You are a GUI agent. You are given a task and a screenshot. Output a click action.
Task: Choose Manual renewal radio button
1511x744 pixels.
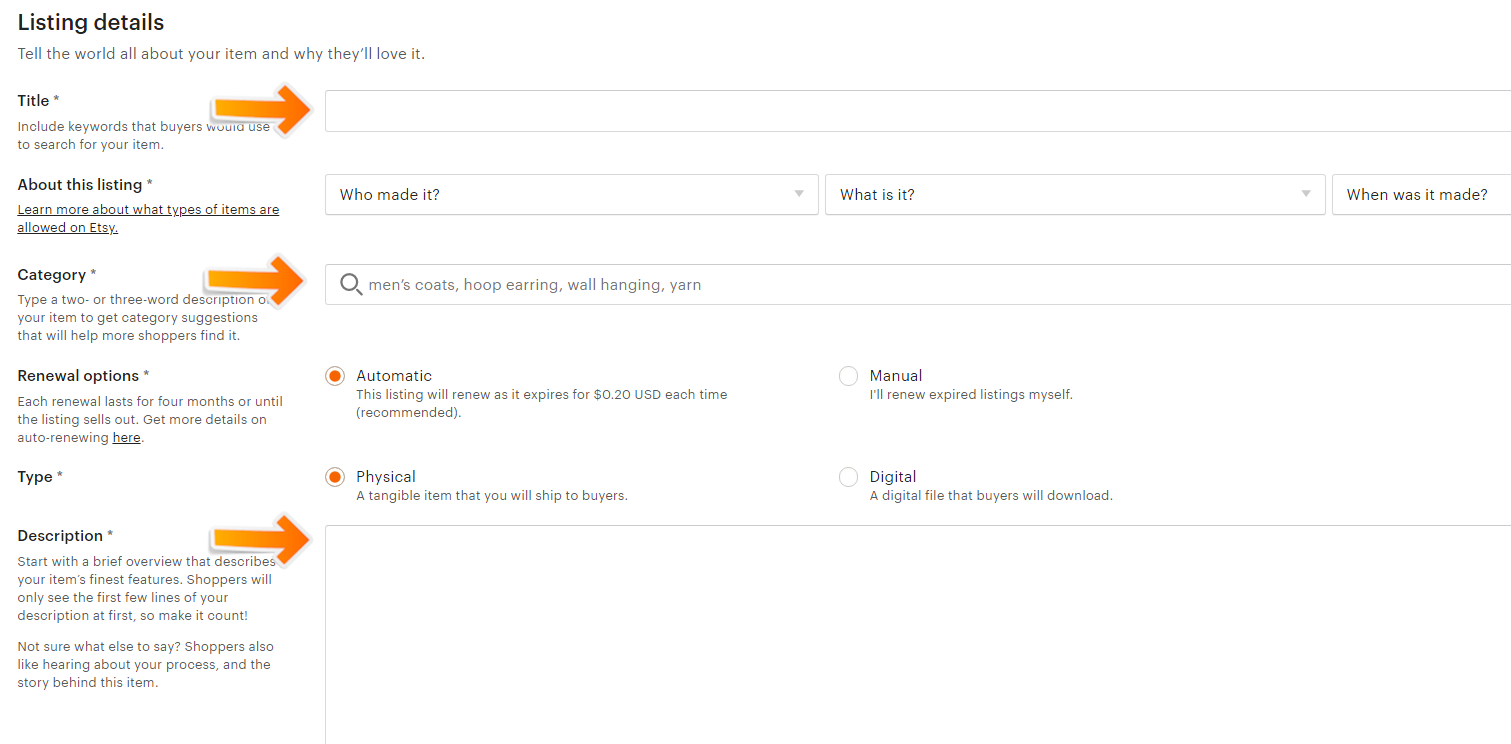848,377
